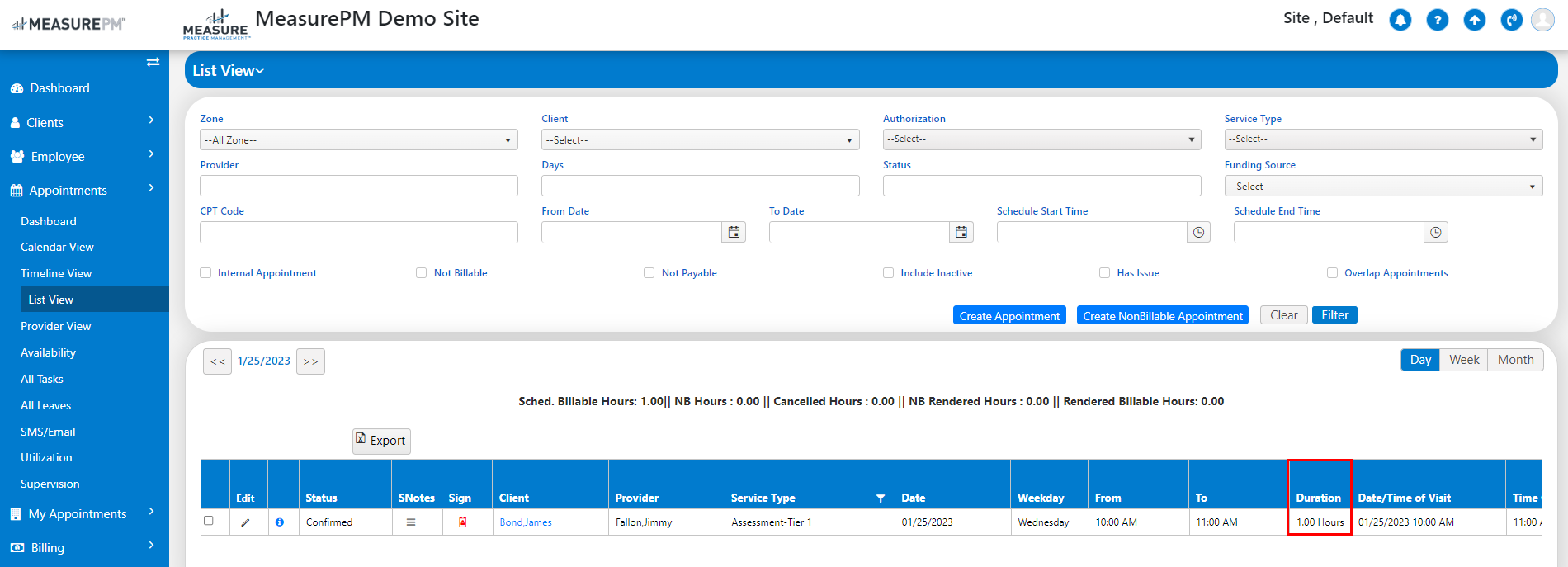Switch to Week view tab
Viewport: 1568px width, 567px height.
pyautogui.click(x=1464, y=360)
